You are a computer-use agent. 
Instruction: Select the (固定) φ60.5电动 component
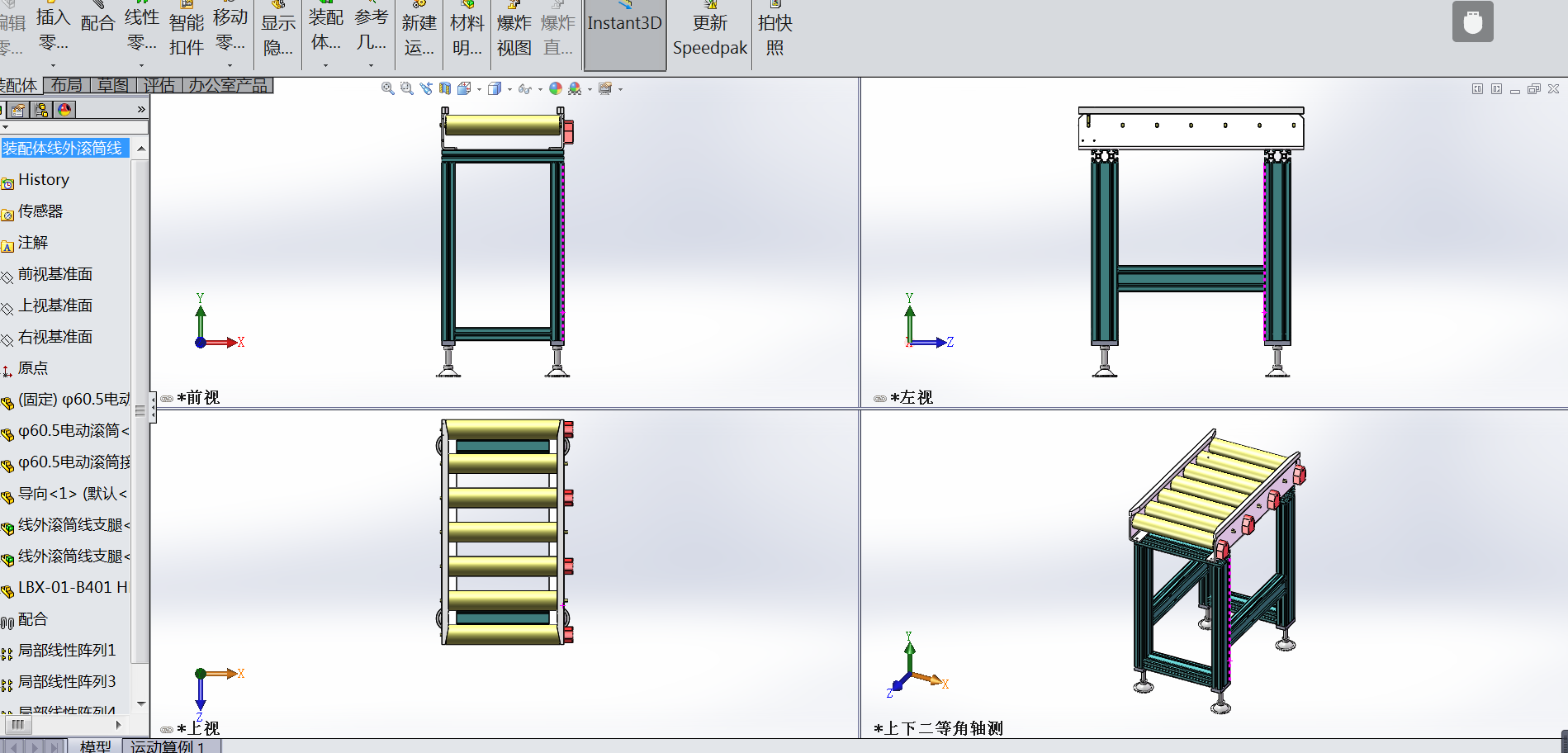[x=74, y=399]
